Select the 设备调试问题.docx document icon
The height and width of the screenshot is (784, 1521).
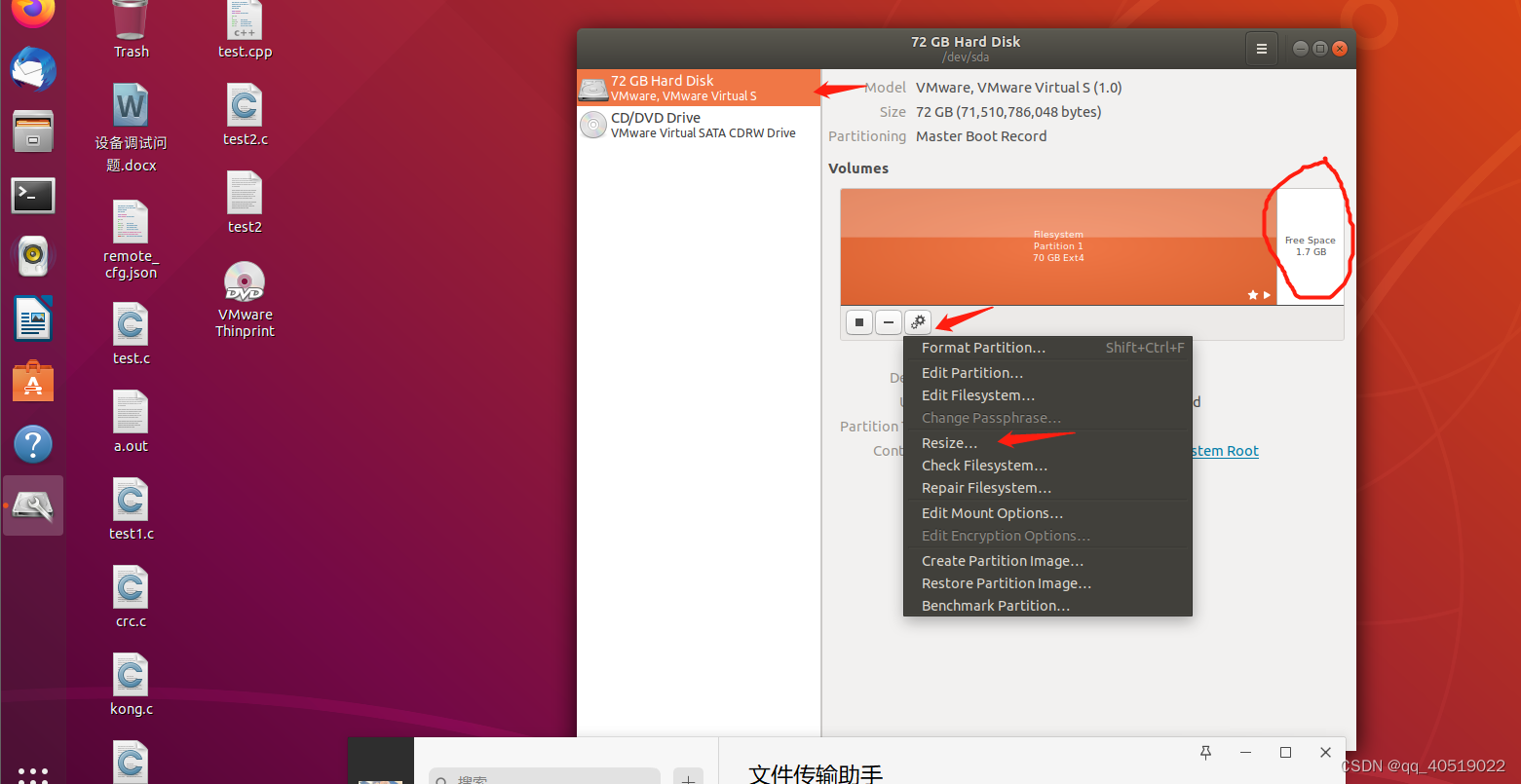[x=131, y=129]
